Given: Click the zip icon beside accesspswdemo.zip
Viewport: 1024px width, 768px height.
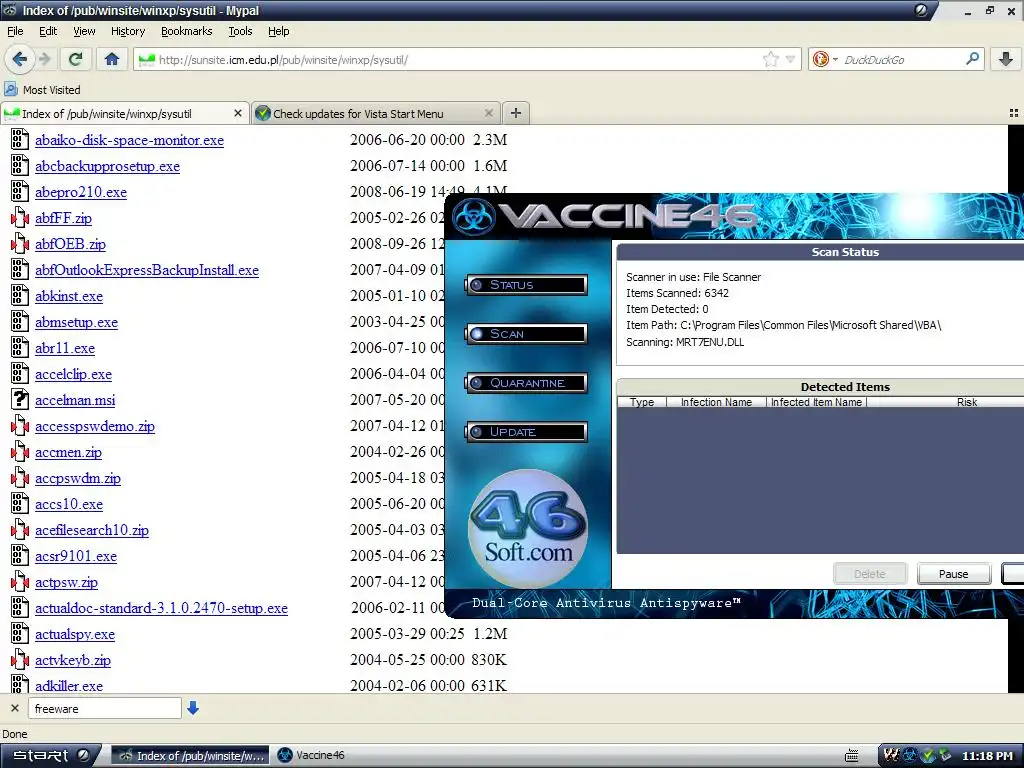Looking at the screenshot, I should click(x=20, y=426).
